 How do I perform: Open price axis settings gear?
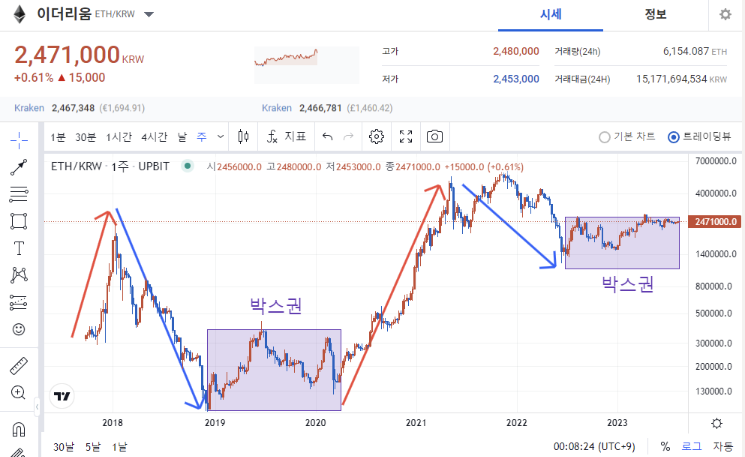716,423
